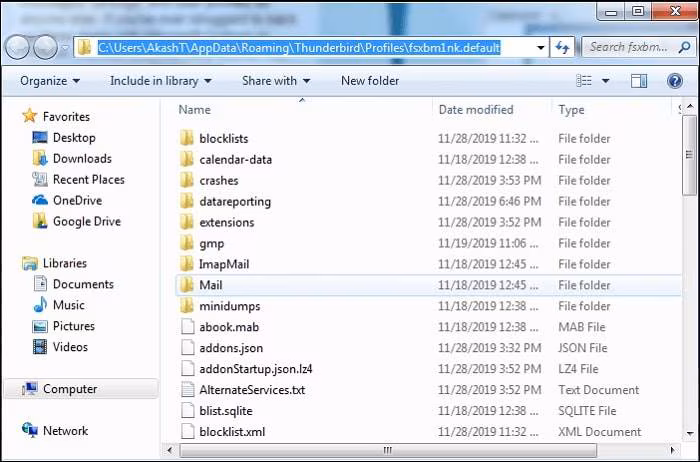Open the Organize menu

click(50, 81)
